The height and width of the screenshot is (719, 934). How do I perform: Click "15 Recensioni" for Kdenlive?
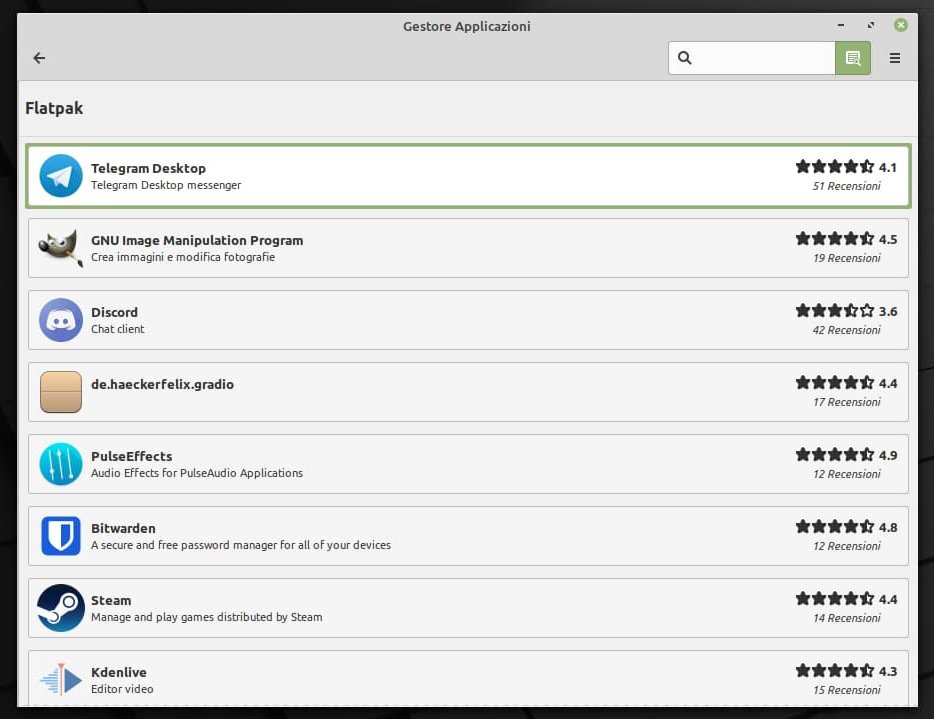click(846, 690)
